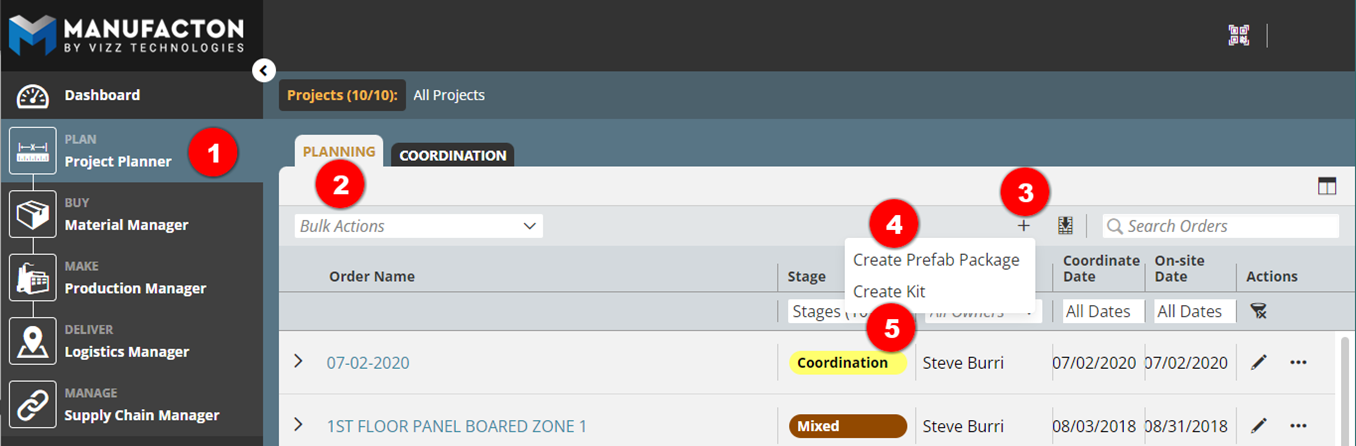Open the 07-02-2020 order link
This screenshot has height=446, width=1356.
point(368,363)
